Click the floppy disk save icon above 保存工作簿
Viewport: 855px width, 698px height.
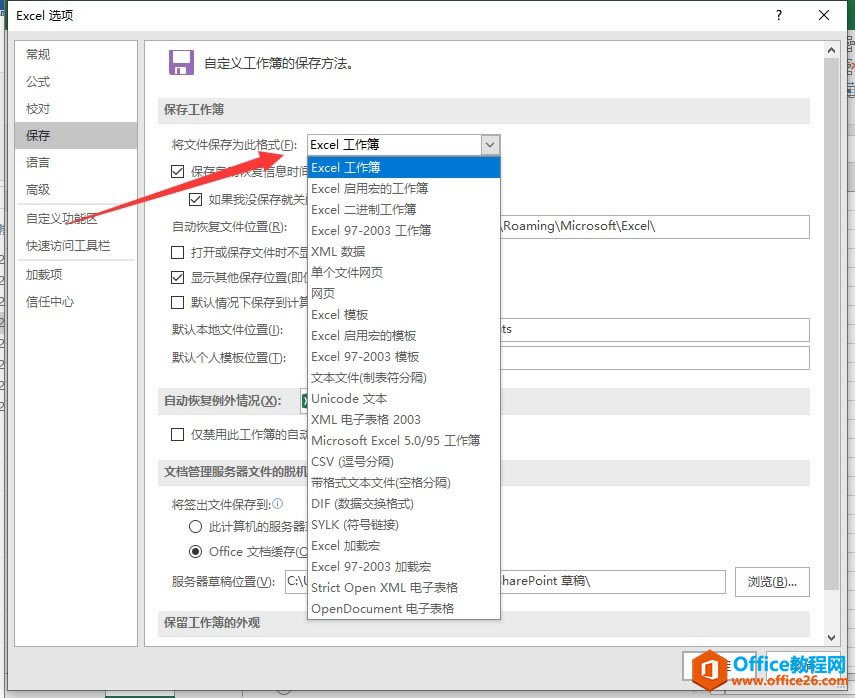click(x=181, y=62)
